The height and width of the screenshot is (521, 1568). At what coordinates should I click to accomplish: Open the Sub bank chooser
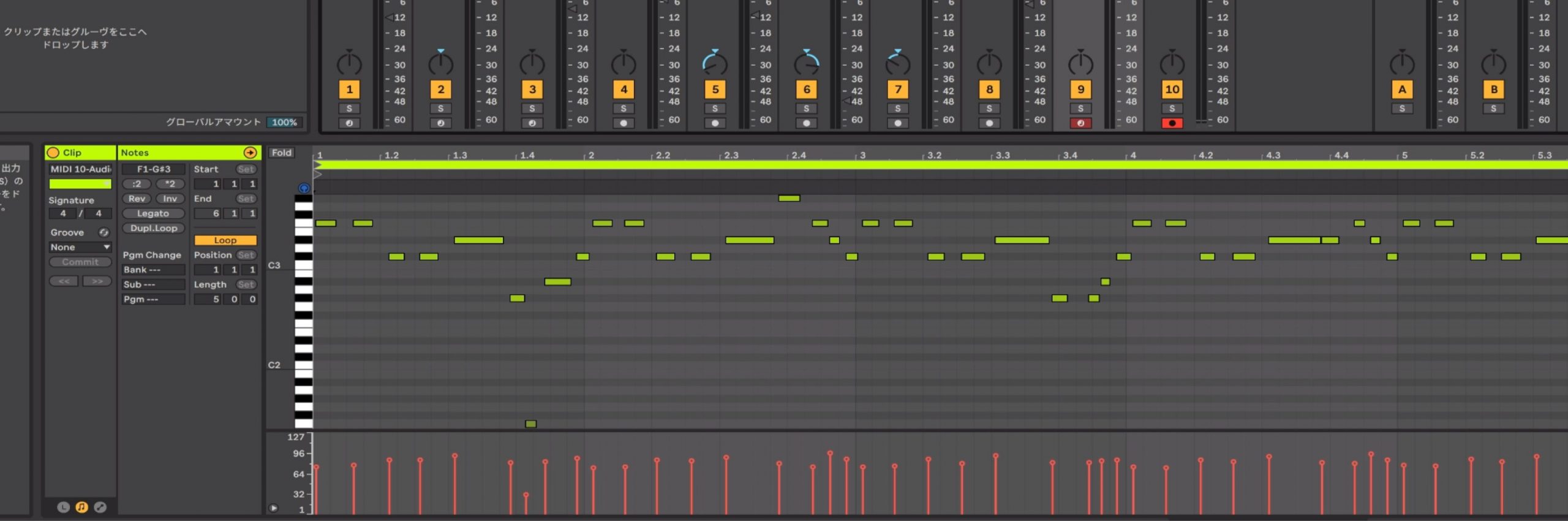click(x=153, y=284)
